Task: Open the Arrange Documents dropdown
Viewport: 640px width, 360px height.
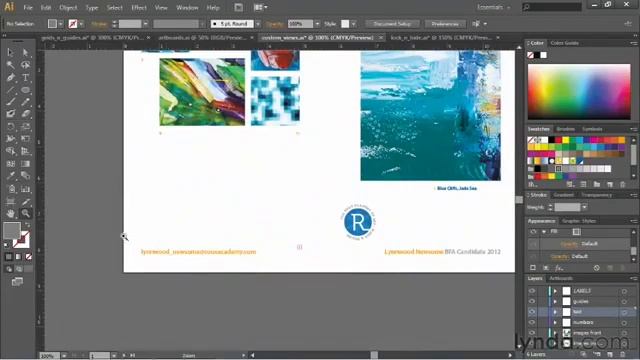Action: tap(260, 7)
